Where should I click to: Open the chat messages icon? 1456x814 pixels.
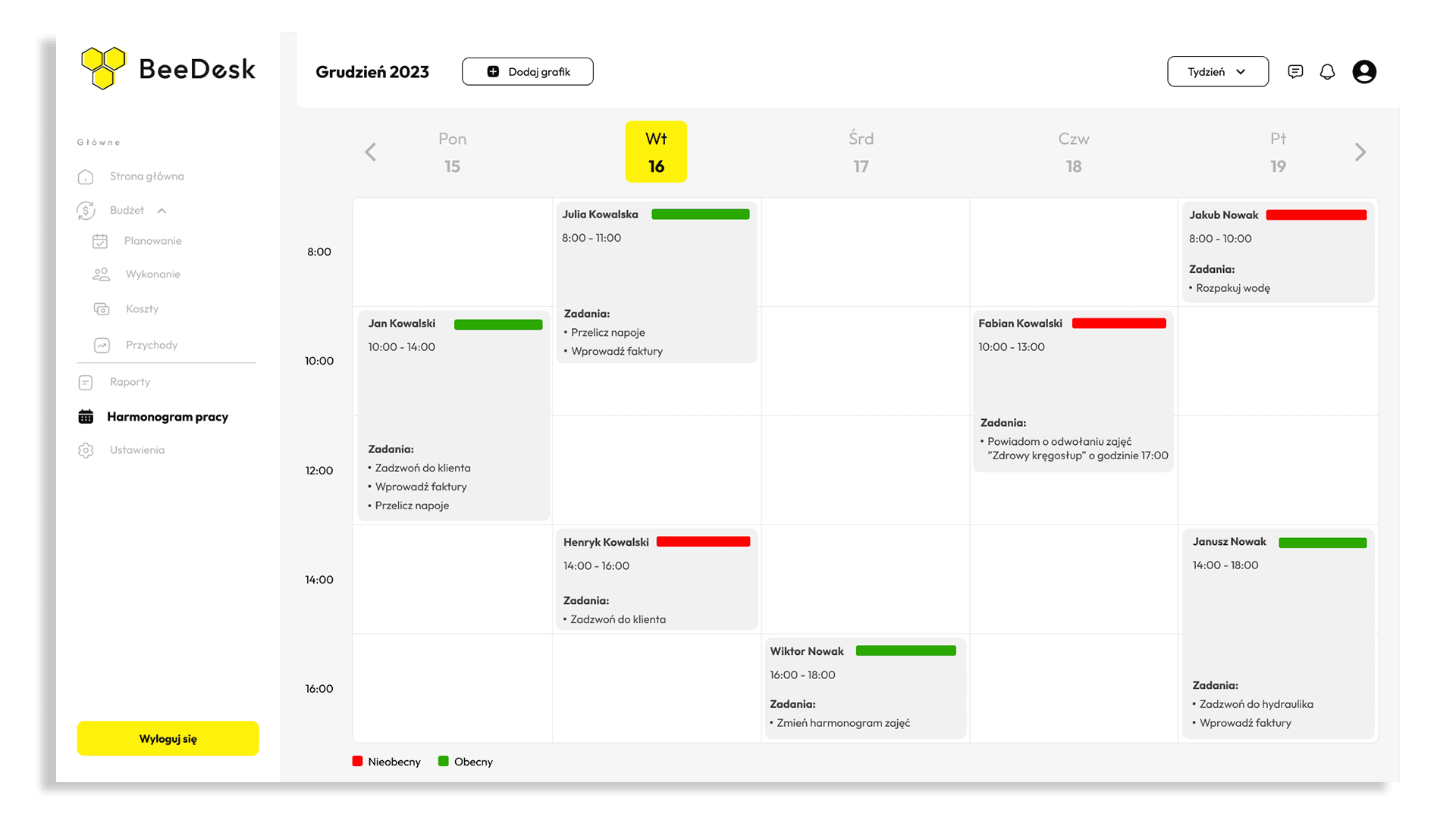point(1295,71)
